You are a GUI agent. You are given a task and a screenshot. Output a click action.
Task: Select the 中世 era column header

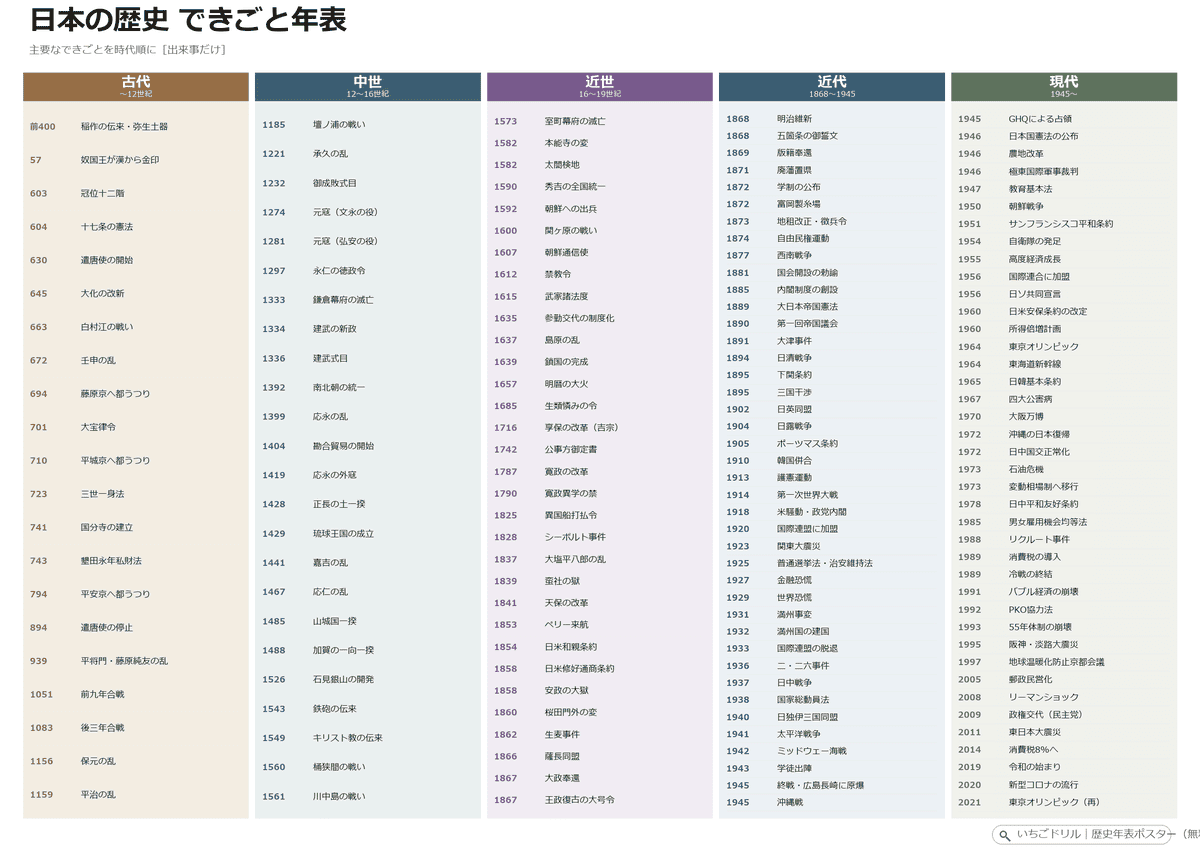(368, 87)
